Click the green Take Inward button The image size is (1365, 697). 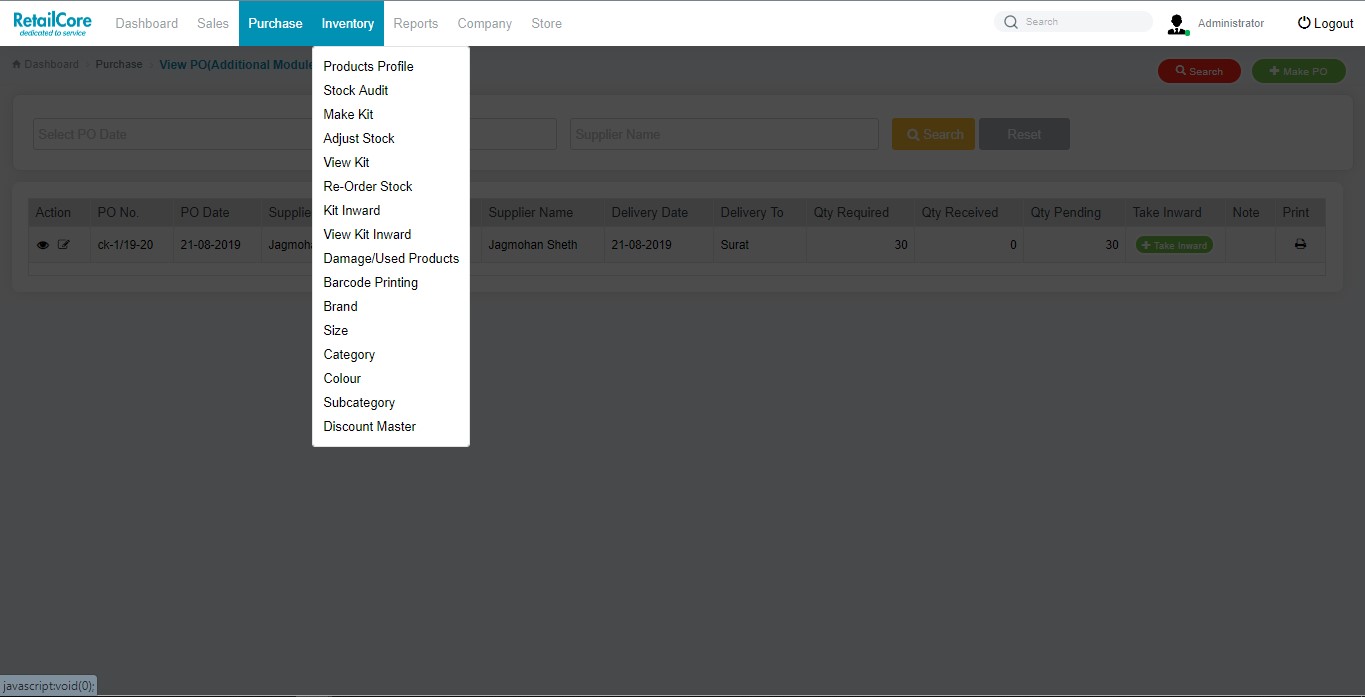coord(1174,245)
